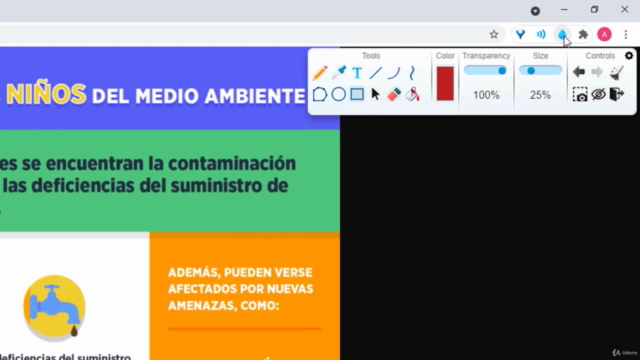
Task: Open the profile avatar A
Action: [604, 35]
